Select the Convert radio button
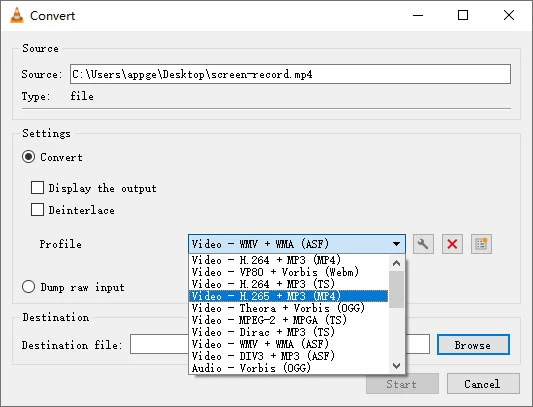 pos(29,157)
